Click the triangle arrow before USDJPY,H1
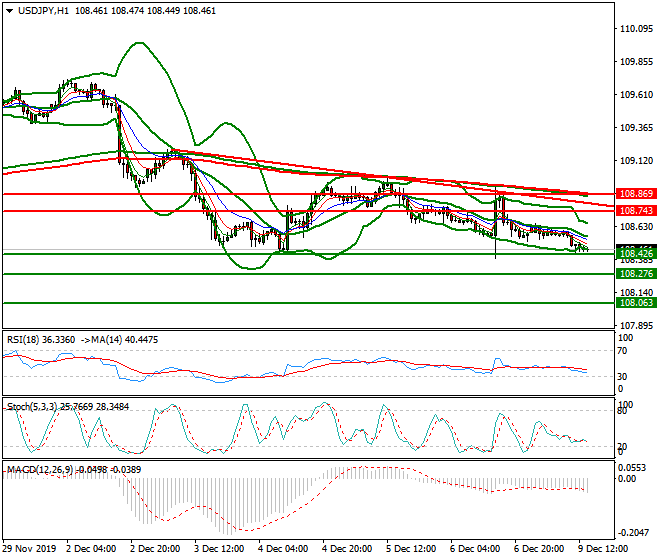The width and height of the screenshot is (660, 560). pyautogui.click(x=9, y=10)
